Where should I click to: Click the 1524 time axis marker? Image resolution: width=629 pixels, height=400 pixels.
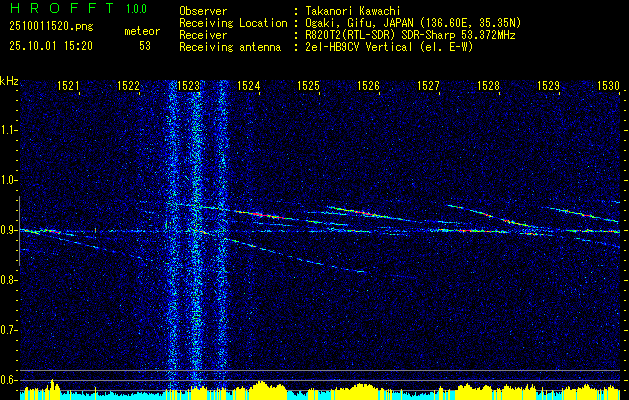248,85
